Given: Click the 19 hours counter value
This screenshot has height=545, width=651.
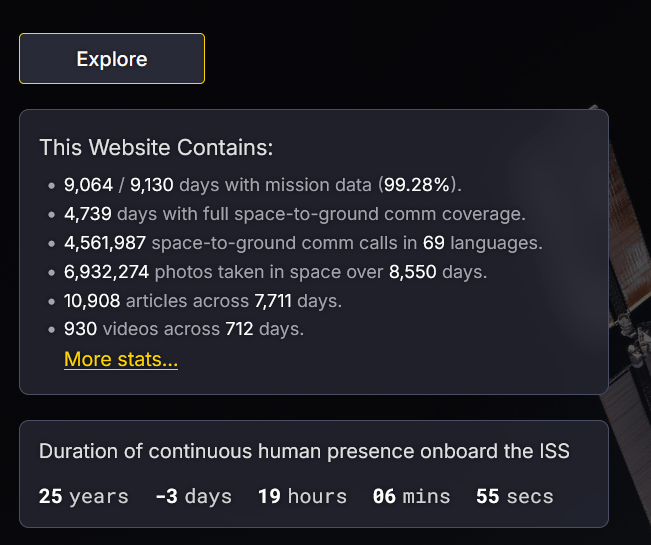Looking at the screenshot, I should click(x=270, y=496).
